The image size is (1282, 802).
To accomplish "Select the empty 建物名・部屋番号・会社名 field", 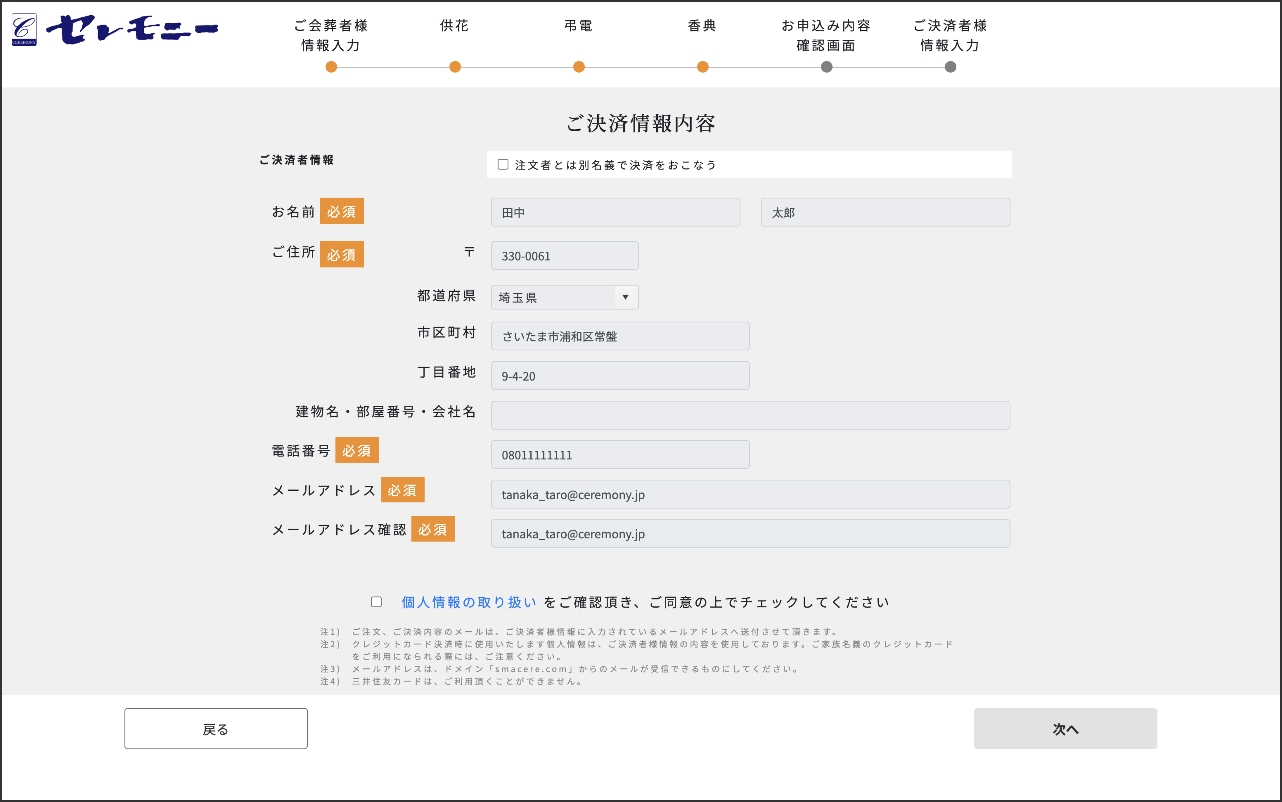I will (x=750, y=415).
